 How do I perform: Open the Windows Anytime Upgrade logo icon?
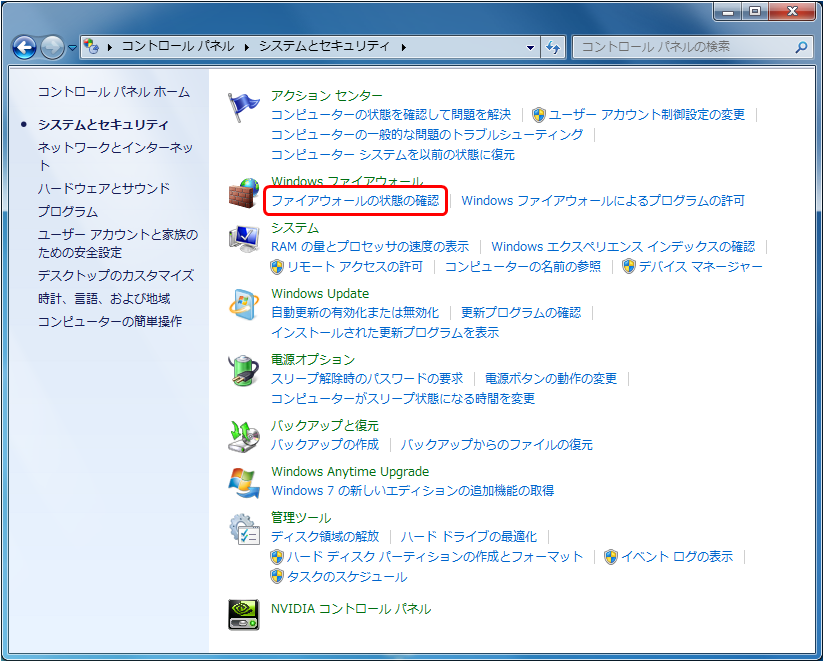coord(243,482)
